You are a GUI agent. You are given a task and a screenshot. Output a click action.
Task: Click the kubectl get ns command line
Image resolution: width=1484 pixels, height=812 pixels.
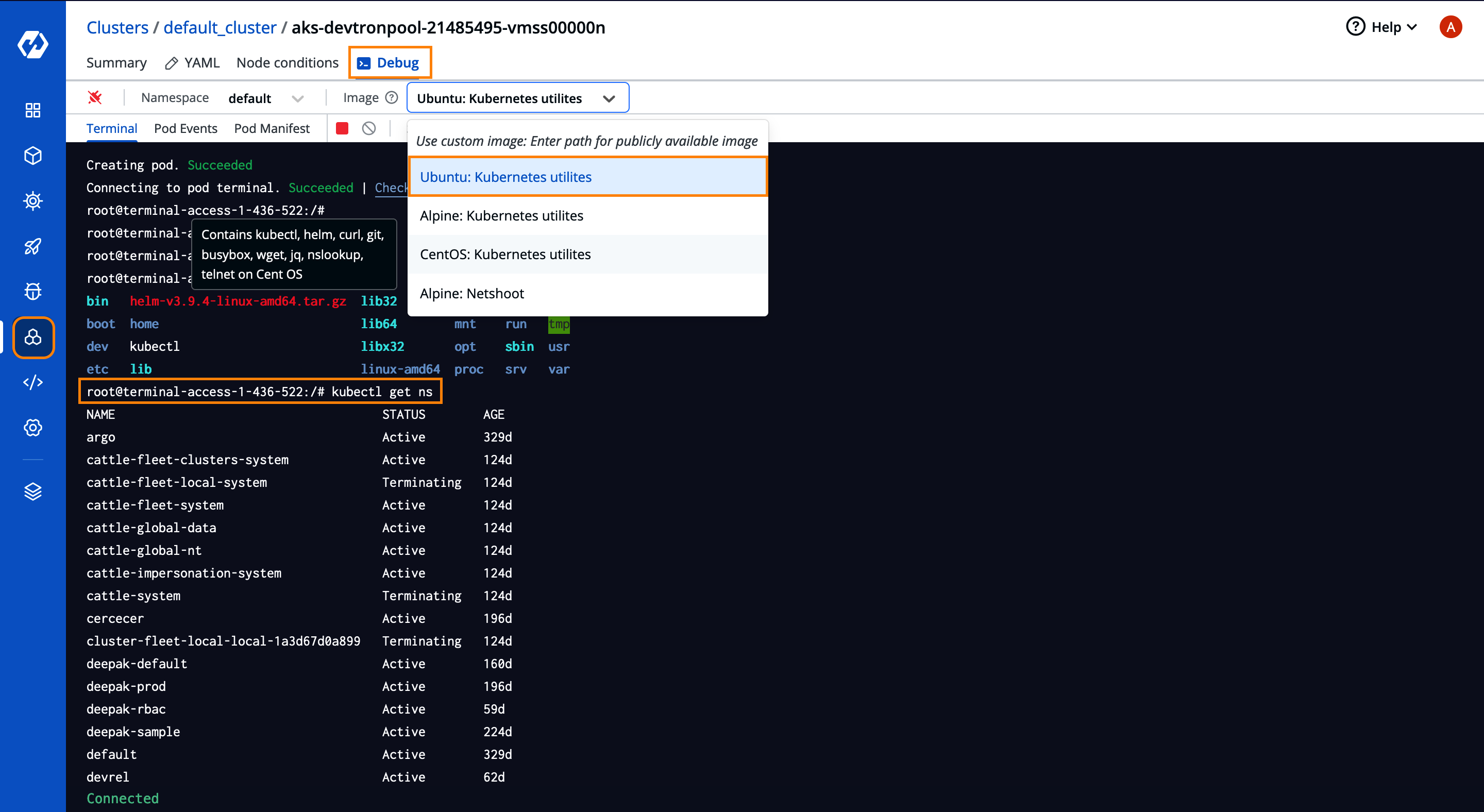tap(260, 392)
